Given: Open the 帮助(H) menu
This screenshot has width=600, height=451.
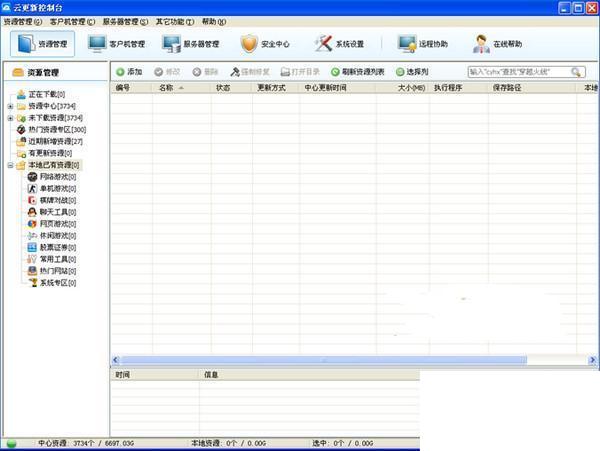Looking at the screenshot, I should coord(214,22).
